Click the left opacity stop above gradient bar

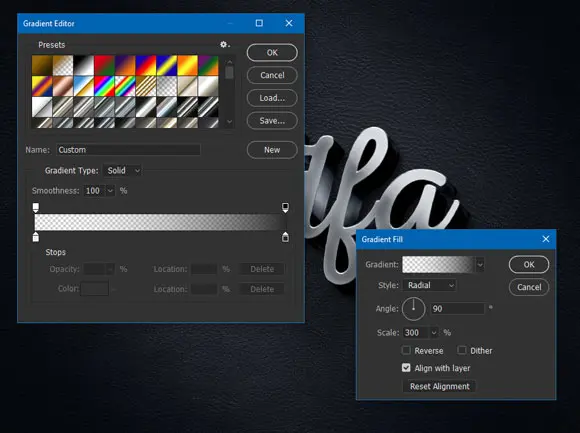36,207
